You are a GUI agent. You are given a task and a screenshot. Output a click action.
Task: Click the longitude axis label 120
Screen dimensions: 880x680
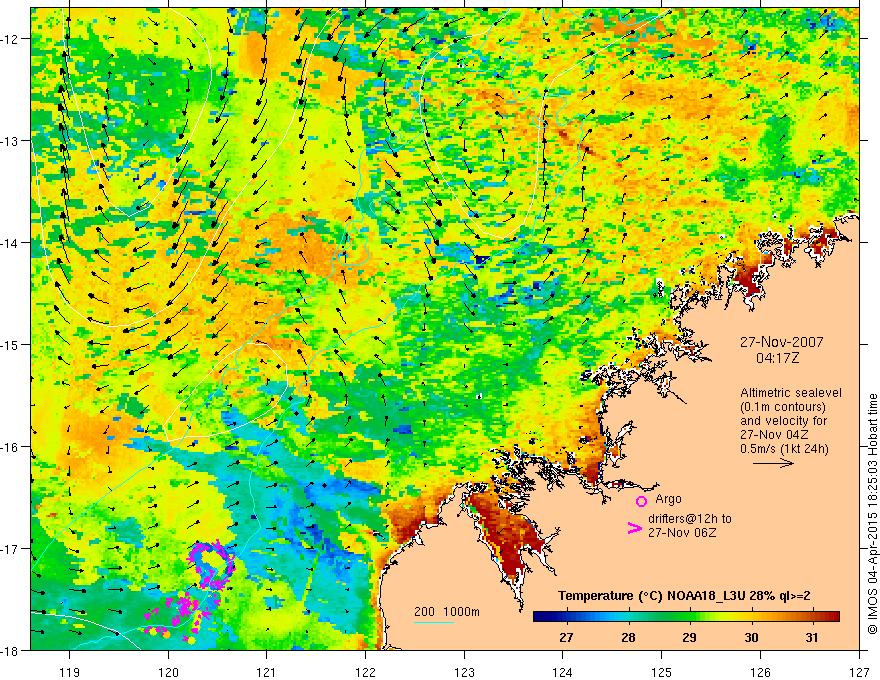point(168,671)
